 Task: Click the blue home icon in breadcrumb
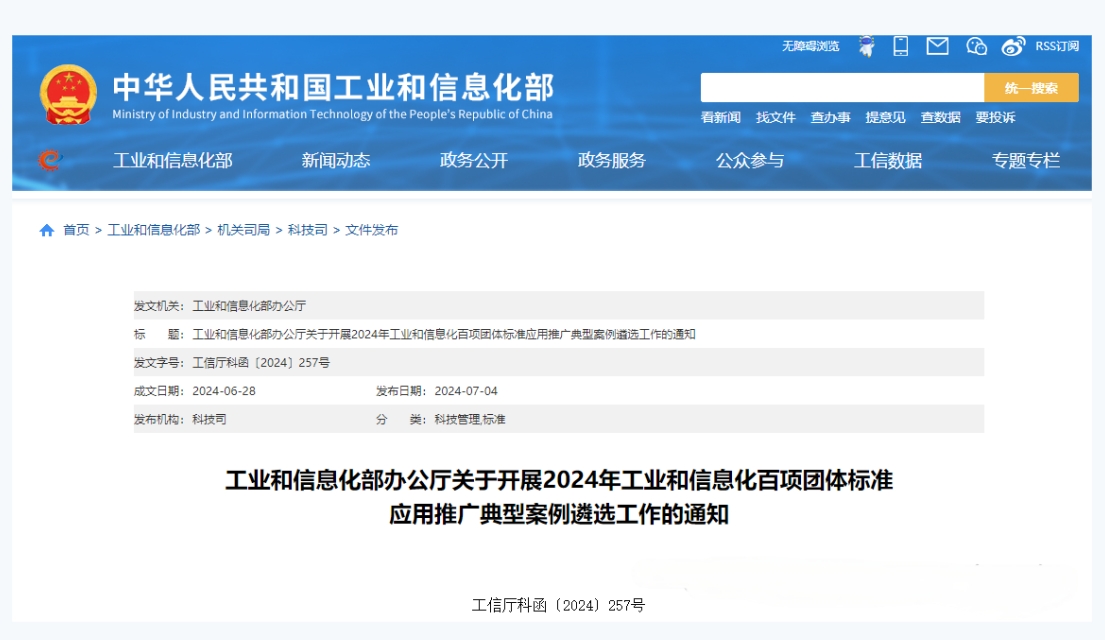coord(47,230)
